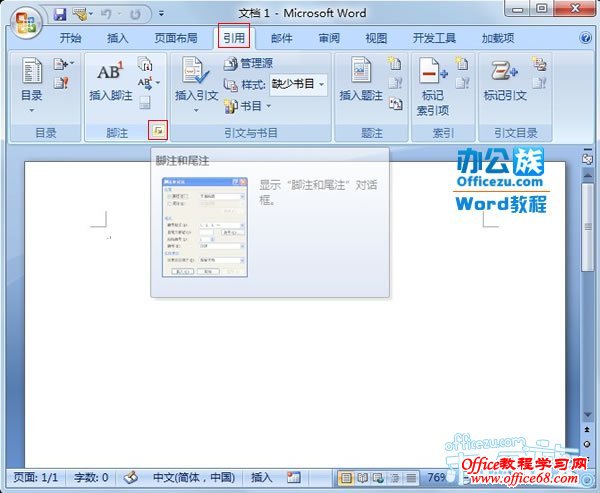Screen dimensions: 600x493
Task: Click 标记引文 button
Action: 505,81
